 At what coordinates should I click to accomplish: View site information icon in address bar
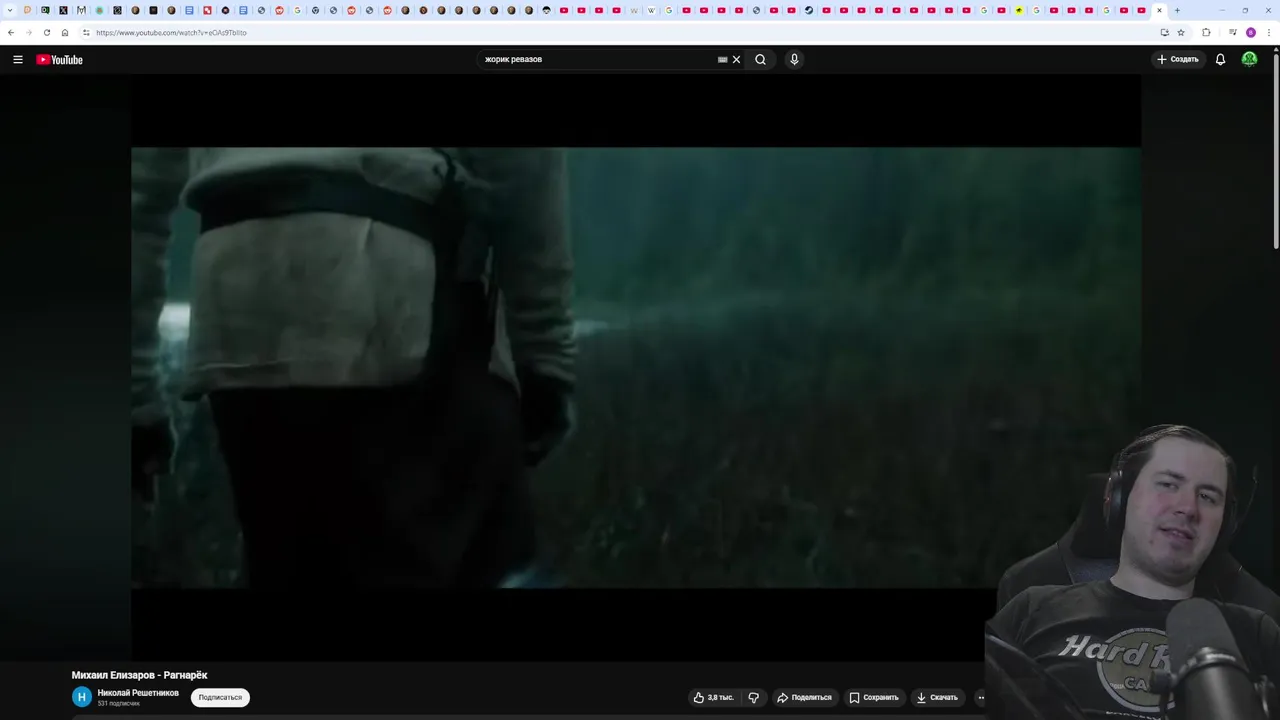86,32
